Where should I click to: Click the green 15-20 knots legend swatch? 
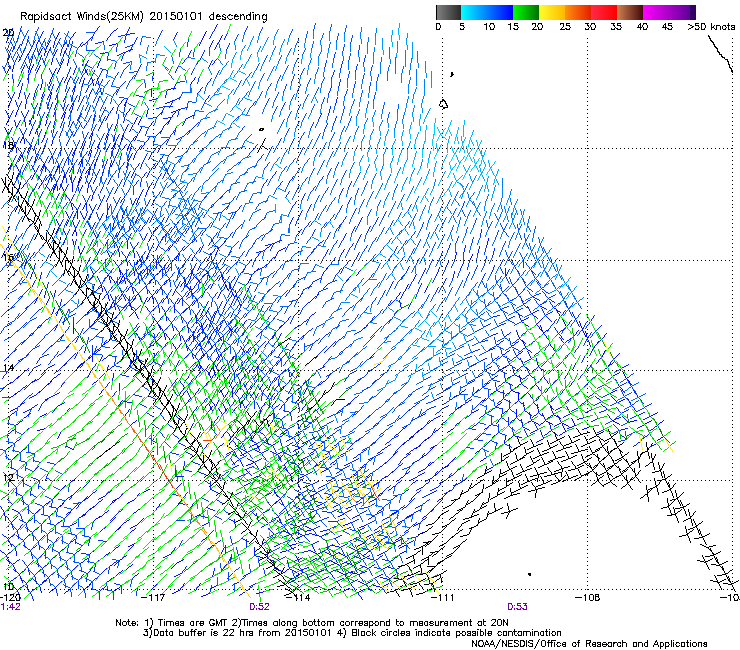point(526,12)
